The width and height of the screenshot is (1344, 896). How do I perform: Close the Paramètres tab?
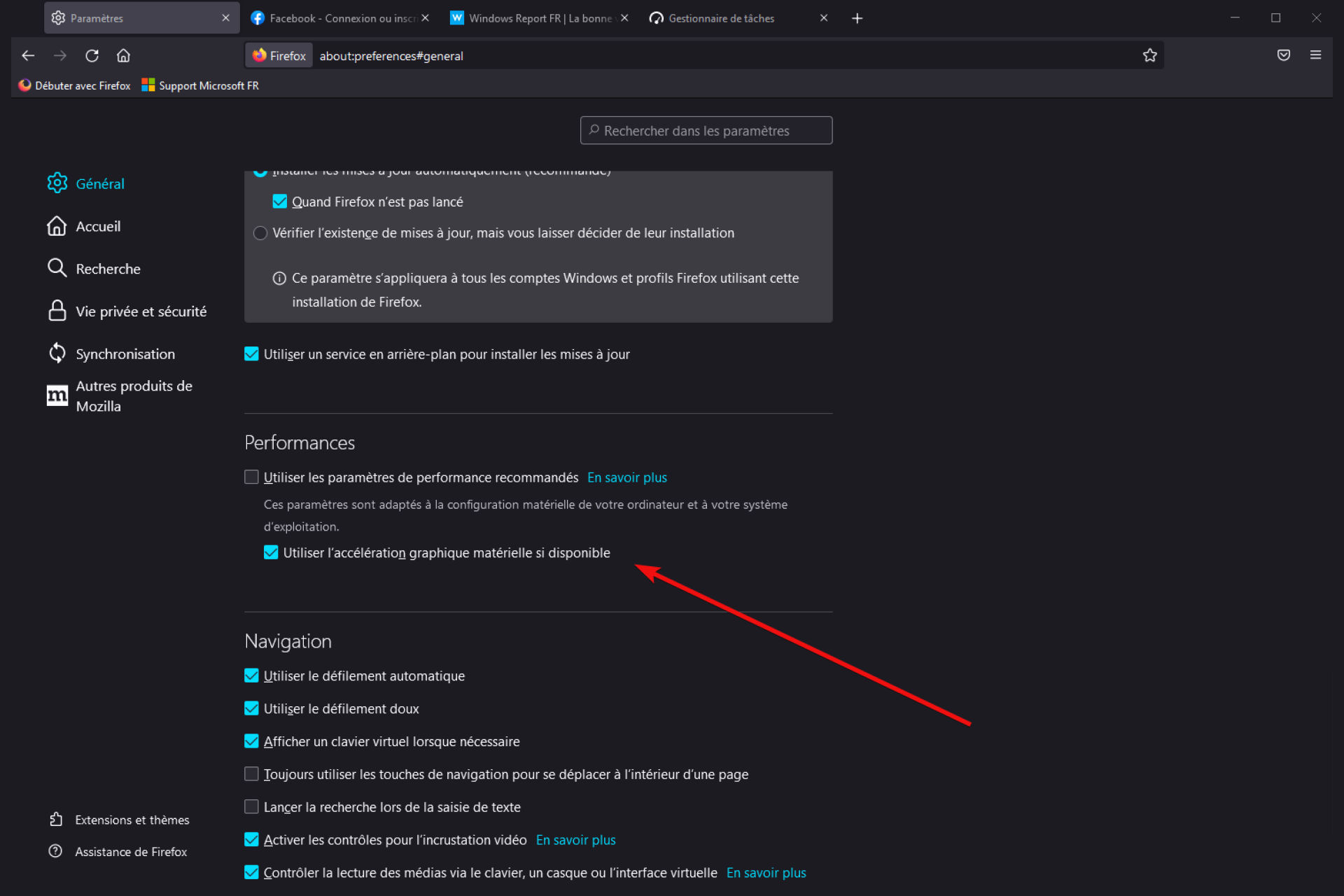225,18
